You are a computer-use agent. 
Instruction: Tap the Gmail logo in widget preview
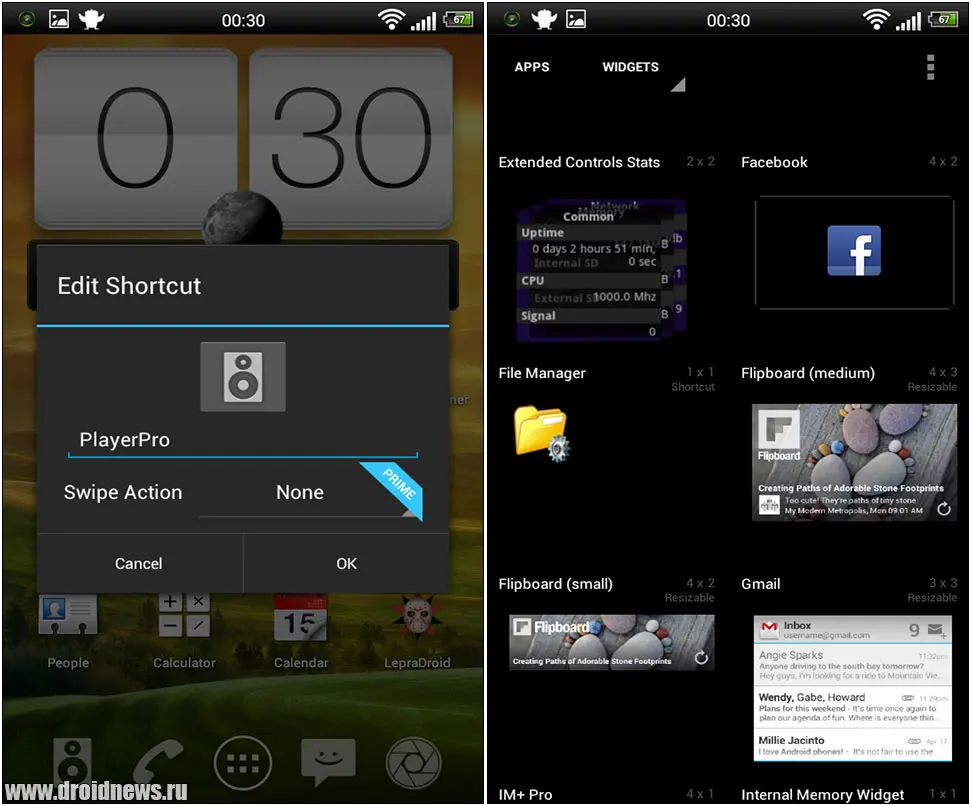click(769, 630)
